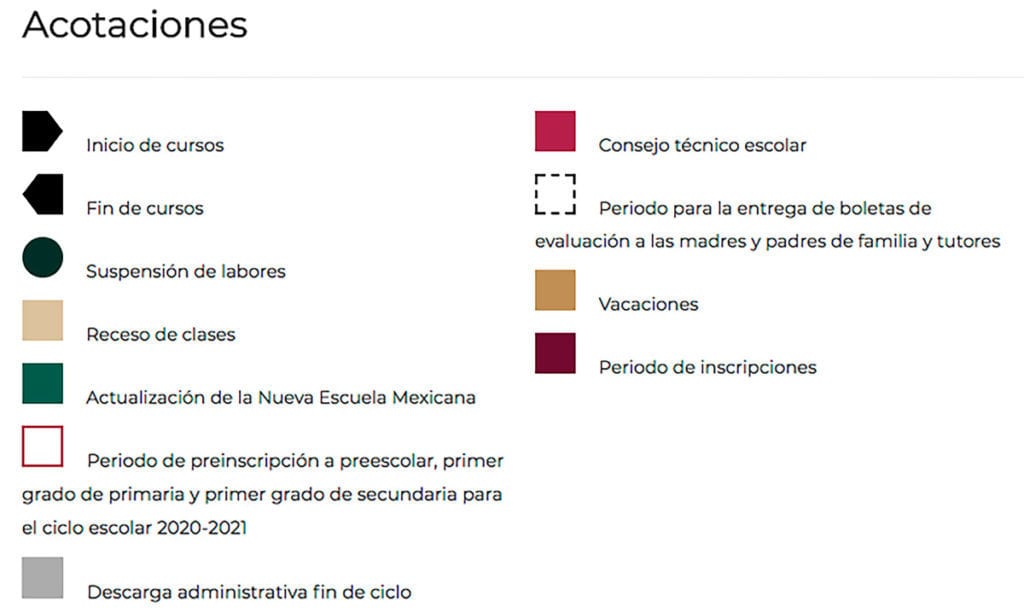This screenshot has width=1024, height=613.
Task: Select the Descarga administrativa fin de ciclo text
Action: [249, 592]
